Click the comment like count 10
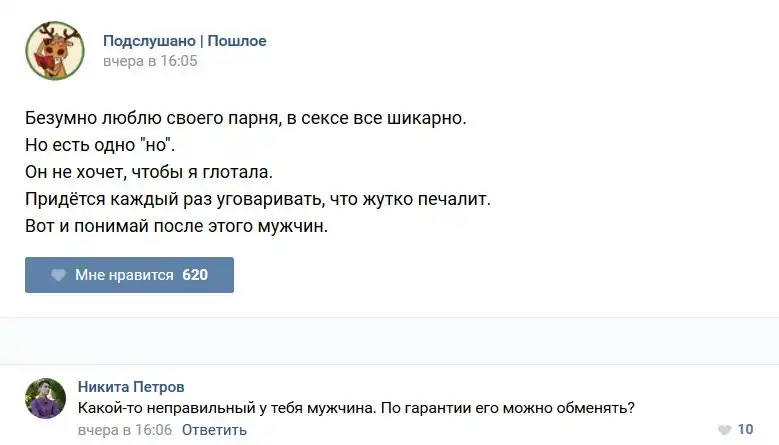779x445 pixels. click(745, 429)
